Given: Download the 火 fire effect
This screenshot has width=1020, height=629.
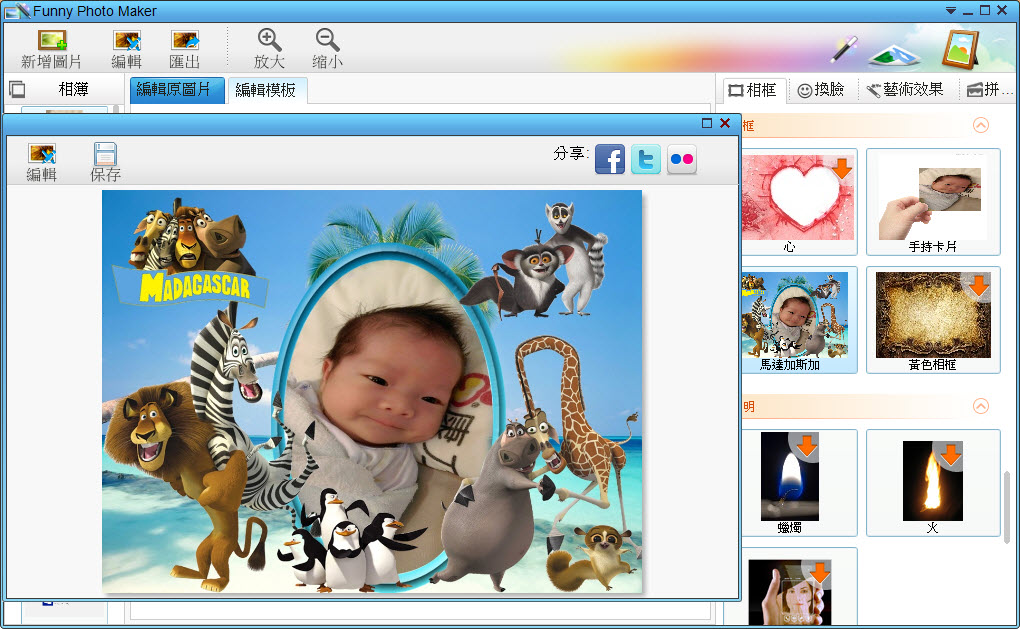Looking at the screenshot, I should (x=951, y=453).
